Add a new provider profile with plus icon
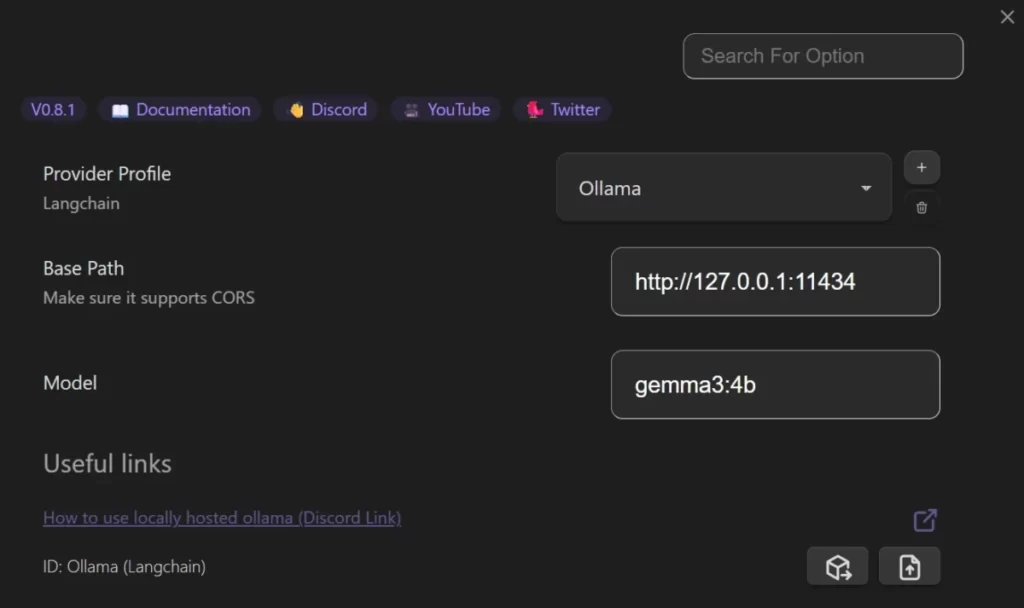 (x=921, y=167)
